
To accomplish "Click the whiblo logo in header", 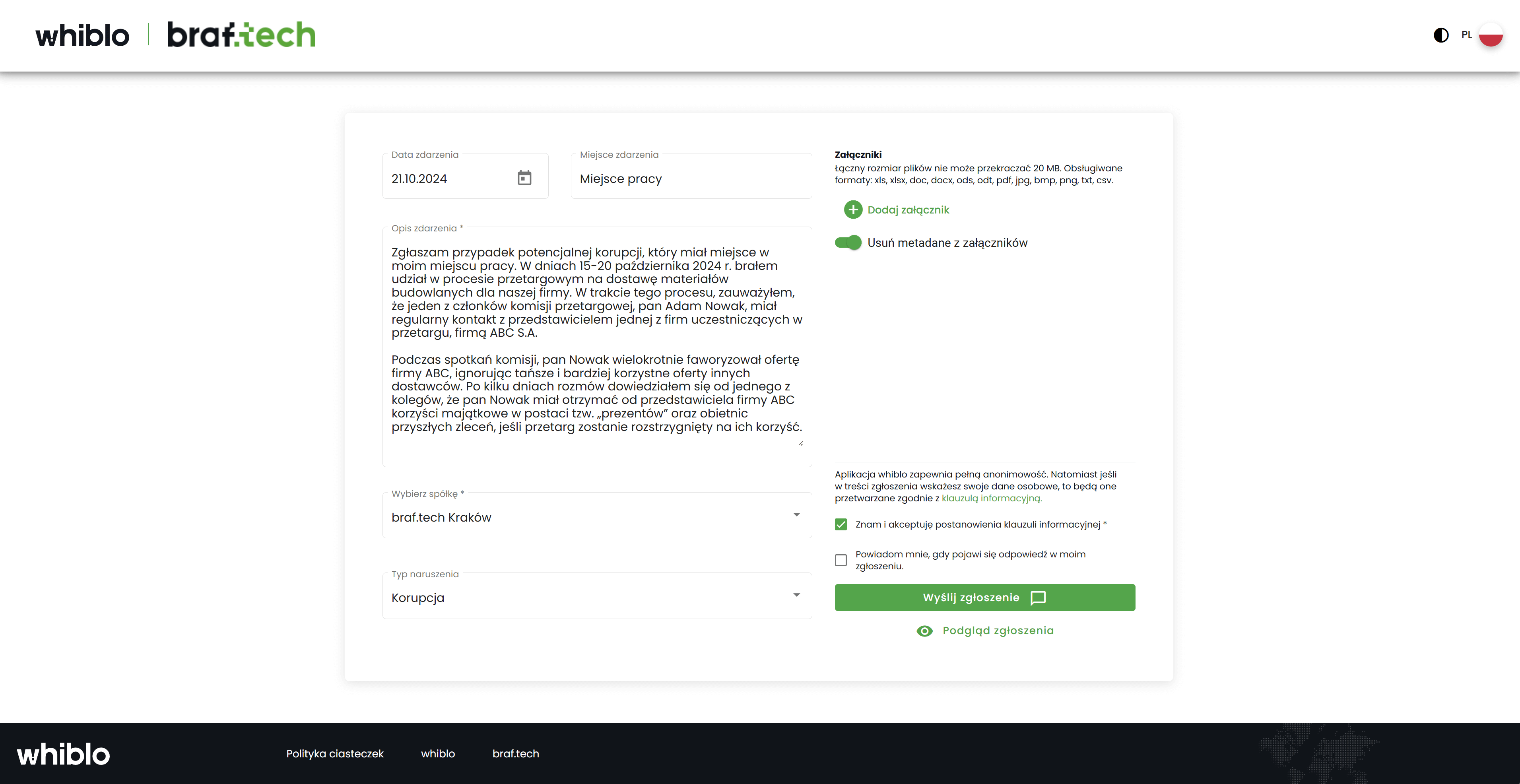I will coord(82,35).
